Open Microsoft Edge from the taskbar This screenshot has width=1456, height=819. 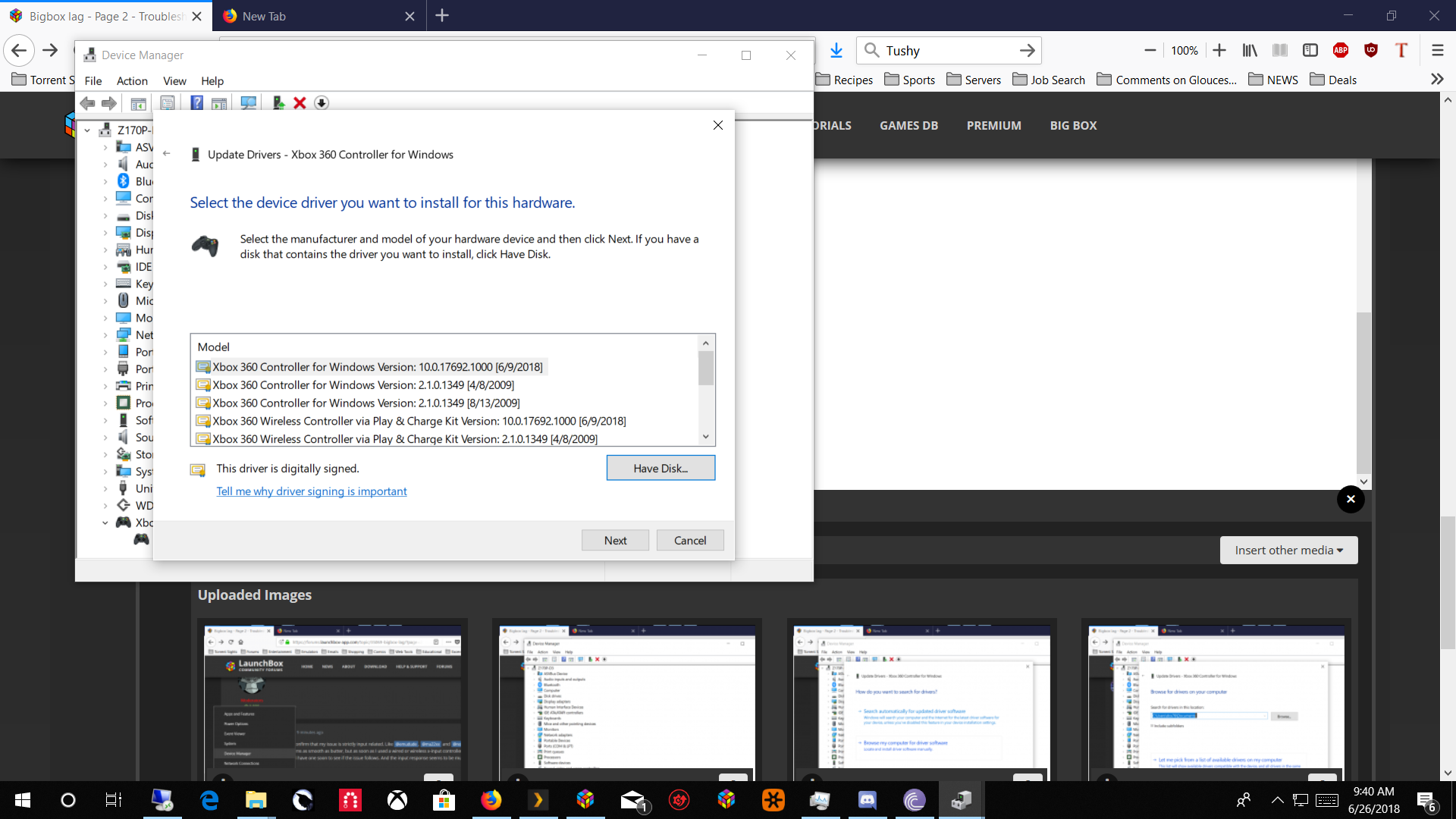point(209,800)
